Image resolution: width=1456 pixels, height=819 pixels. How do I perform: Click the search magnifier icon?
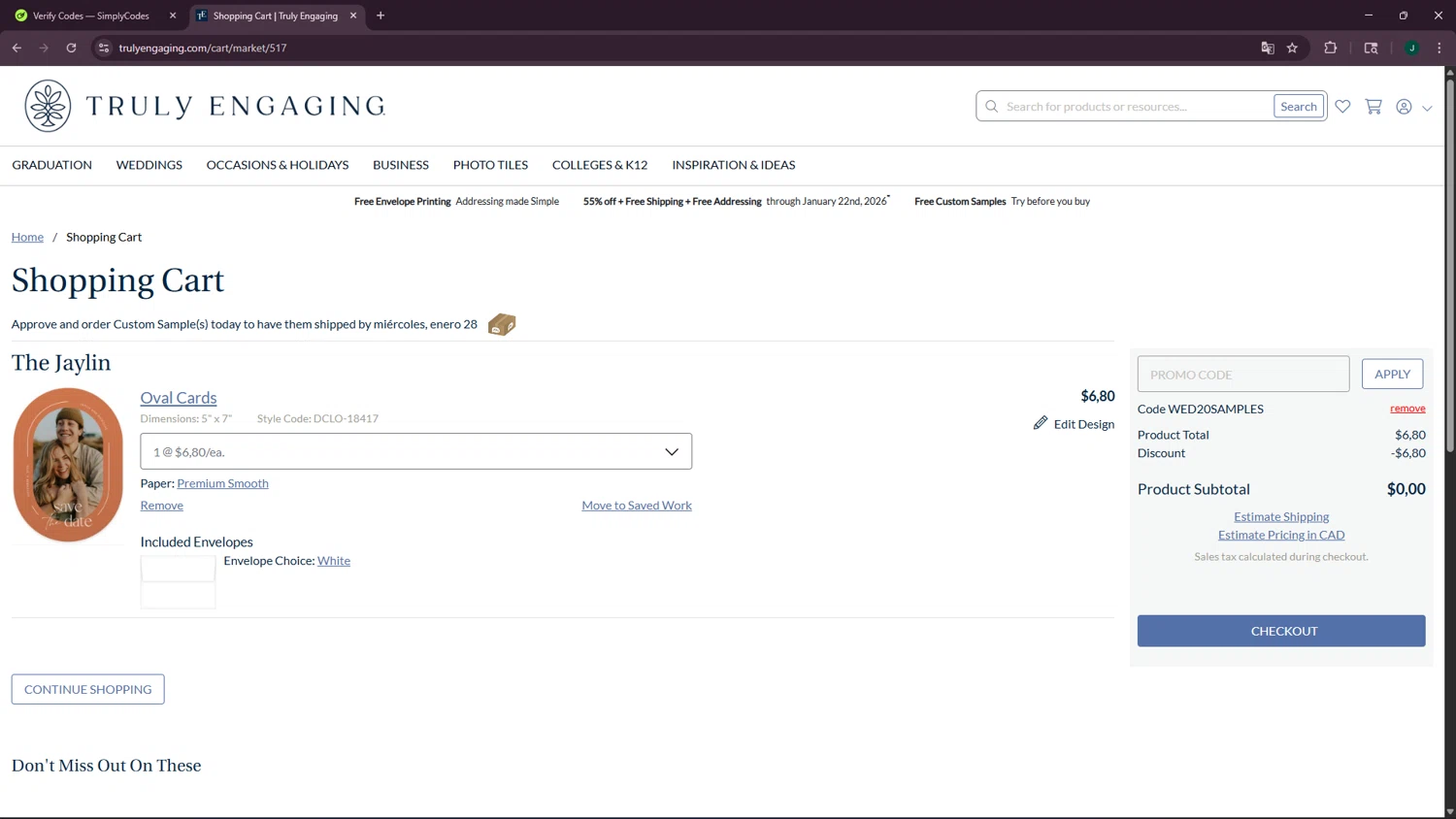pyautogui.click(x=991, y=107)
